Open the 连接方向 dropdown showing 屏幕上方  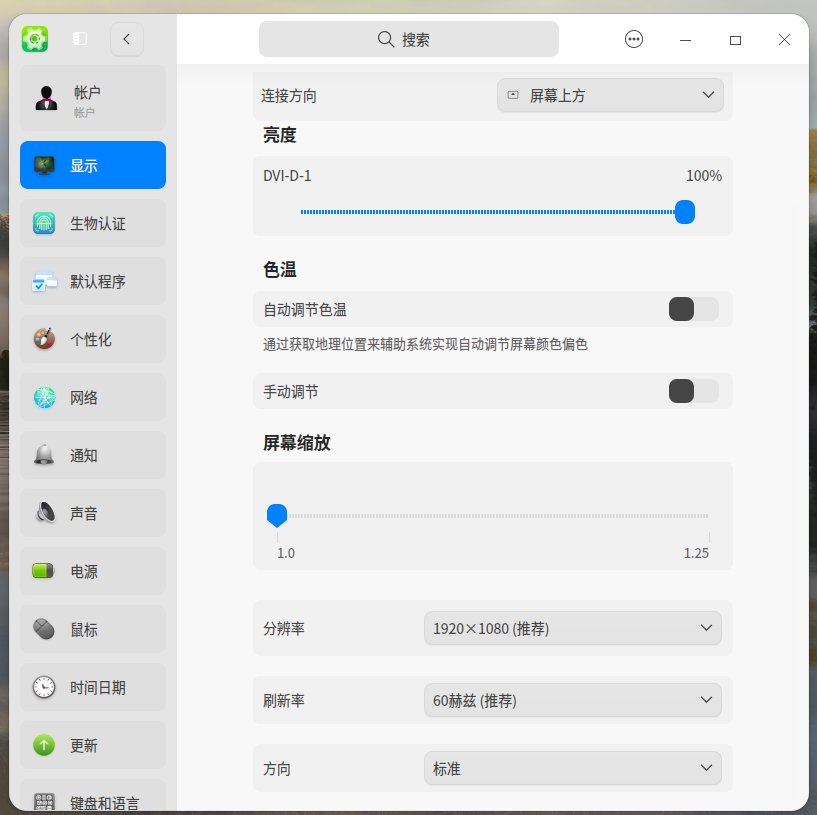(x=610, y=95)
